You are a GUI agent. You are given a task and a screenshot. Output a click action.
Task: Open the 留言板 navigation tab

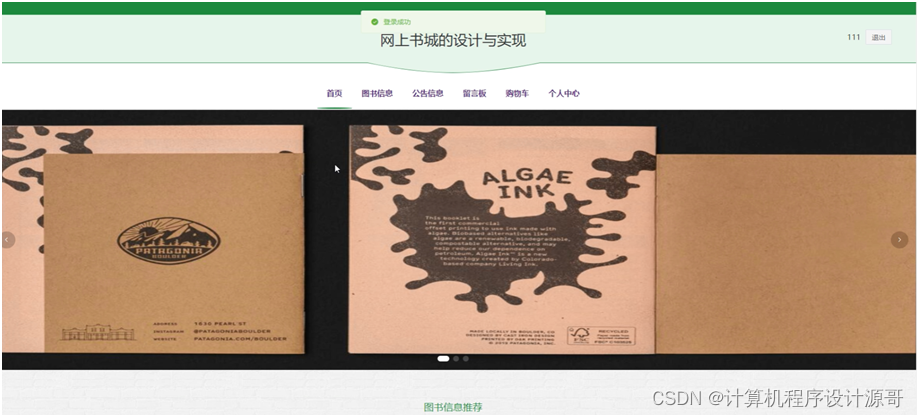coord(474,93)
